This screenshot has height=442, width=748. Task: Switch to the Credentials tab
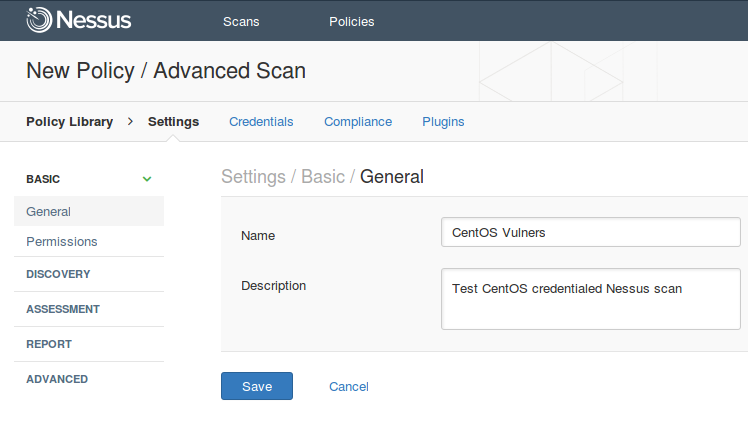click(261, 122)
